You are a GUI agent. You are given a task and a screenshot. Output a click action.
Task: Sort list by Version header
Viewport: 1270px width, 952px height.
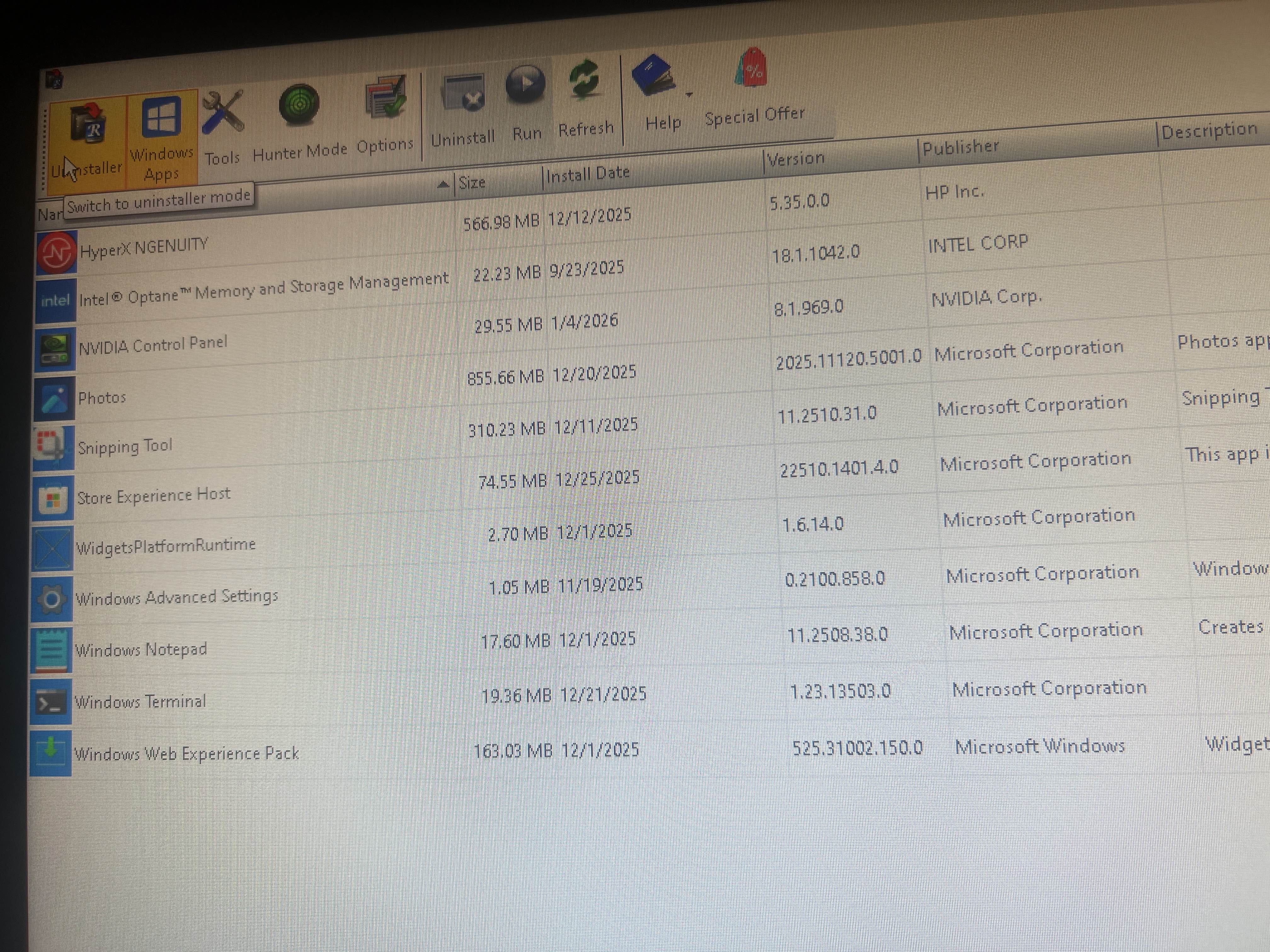796,159
